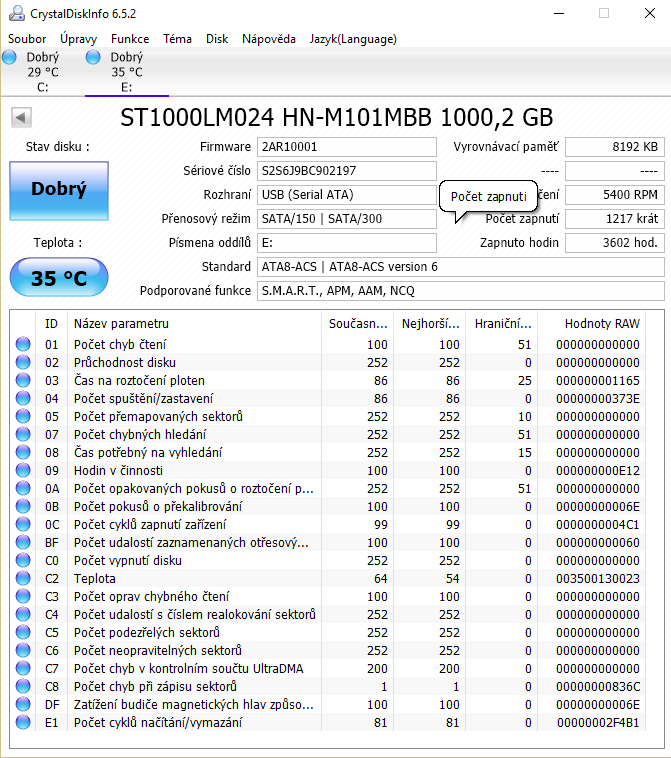Click status orb for attribute 07 row

click(x=23, y=434)
